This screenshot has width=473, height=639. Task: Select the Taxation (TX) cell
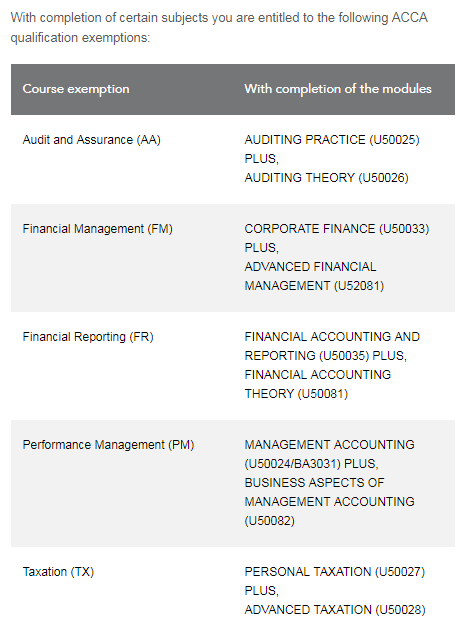tap(58, 572)
